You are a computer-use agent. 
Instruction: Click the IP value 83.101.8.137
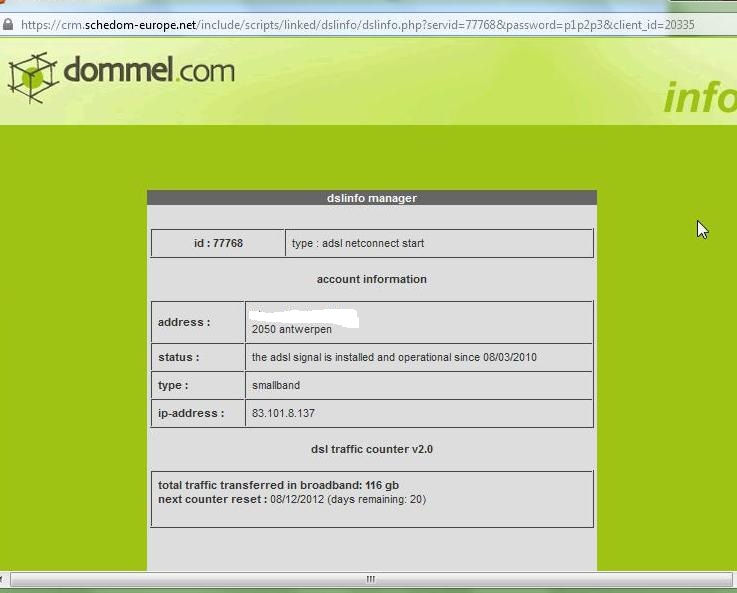pos(283,413)
